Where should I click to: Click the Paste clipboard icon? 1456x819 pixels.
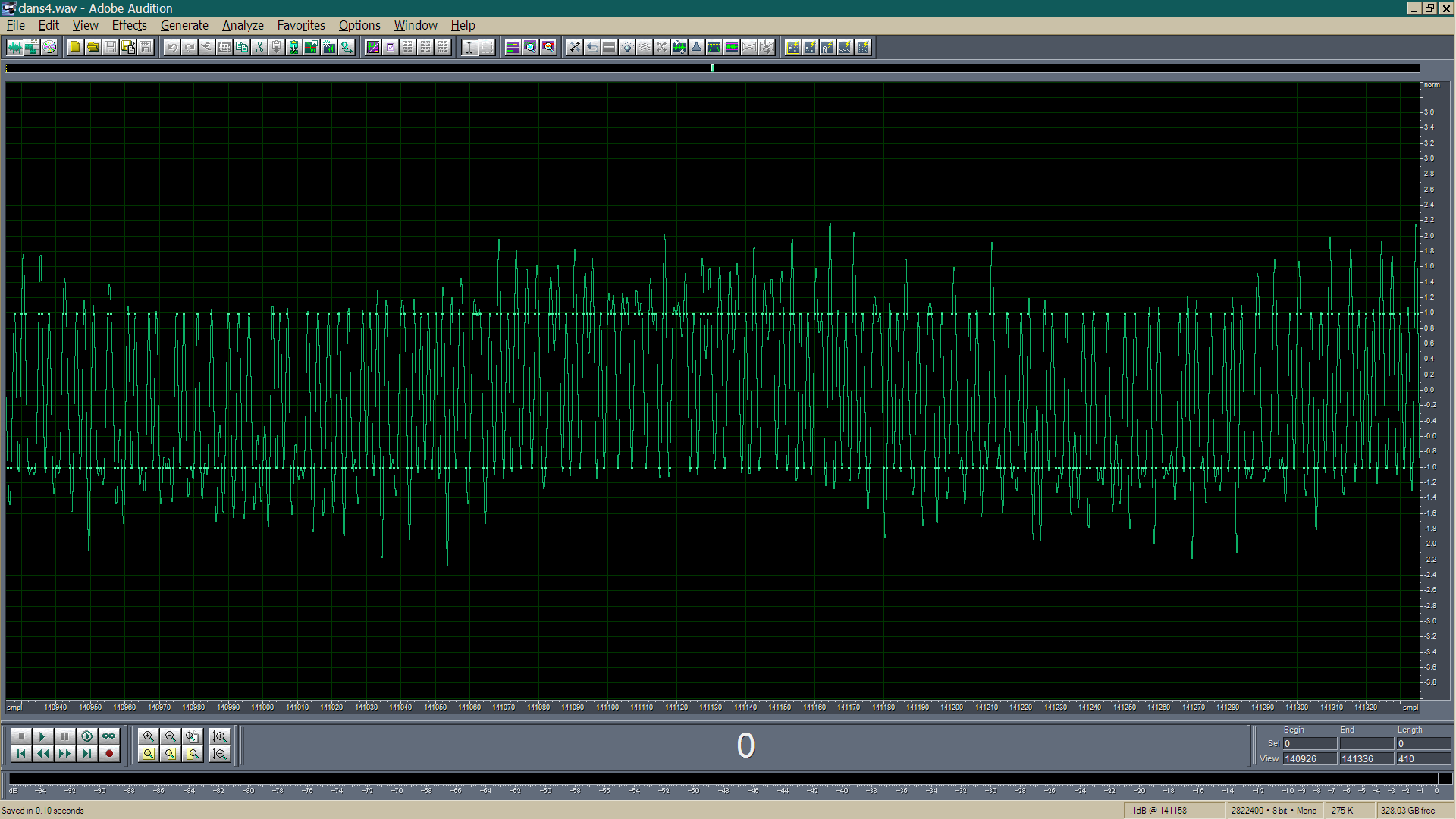point(277,47)
